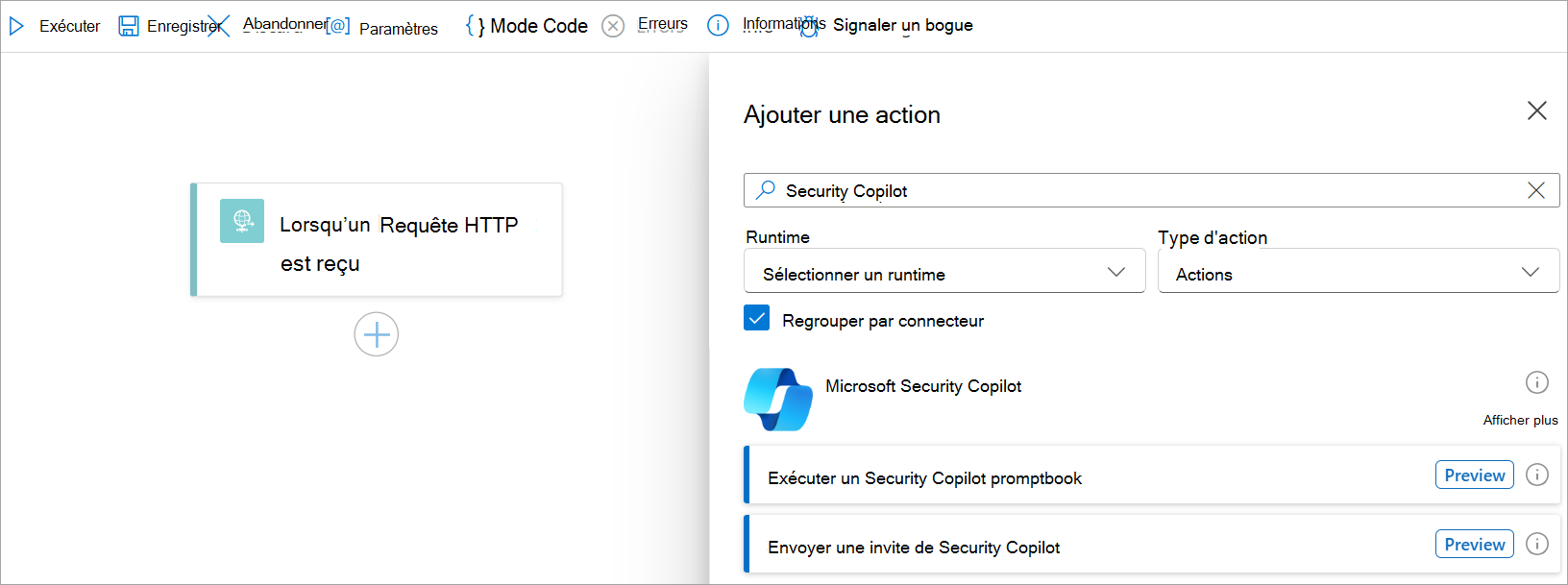1568x585 pixels.
Task: Open the Erreurs panel icon
Action: [x=613, y=26]
